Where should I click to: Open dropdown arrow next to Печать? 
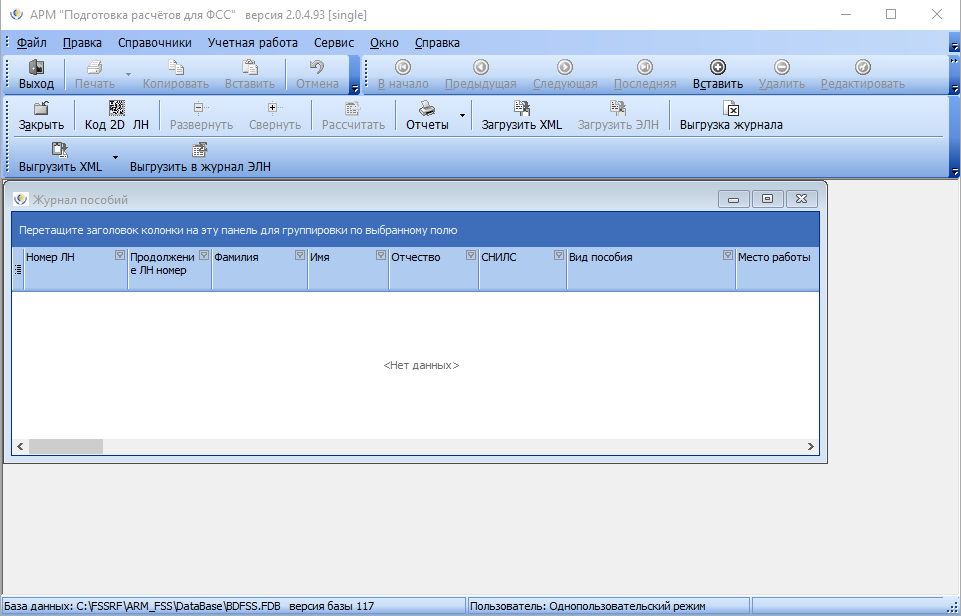[129, 75]
